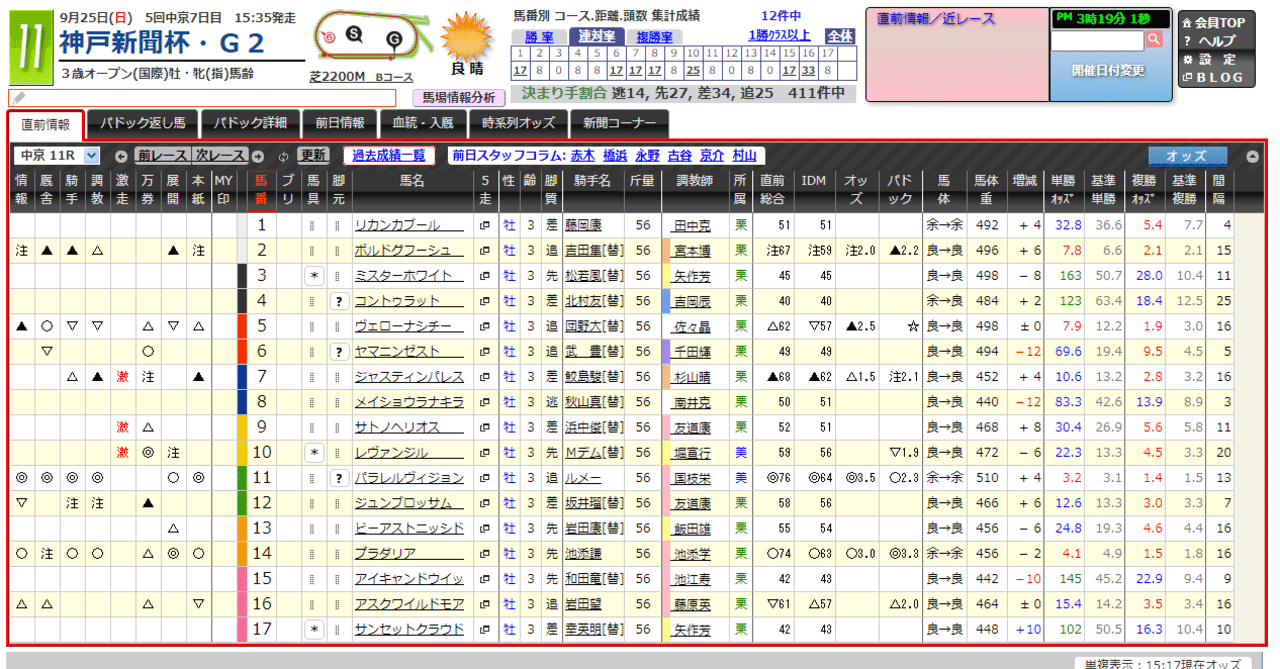Click the gear icon beside 設定
Image resolution: width=1280 pixels, height=669 pixels.
tap(1187, 59)
